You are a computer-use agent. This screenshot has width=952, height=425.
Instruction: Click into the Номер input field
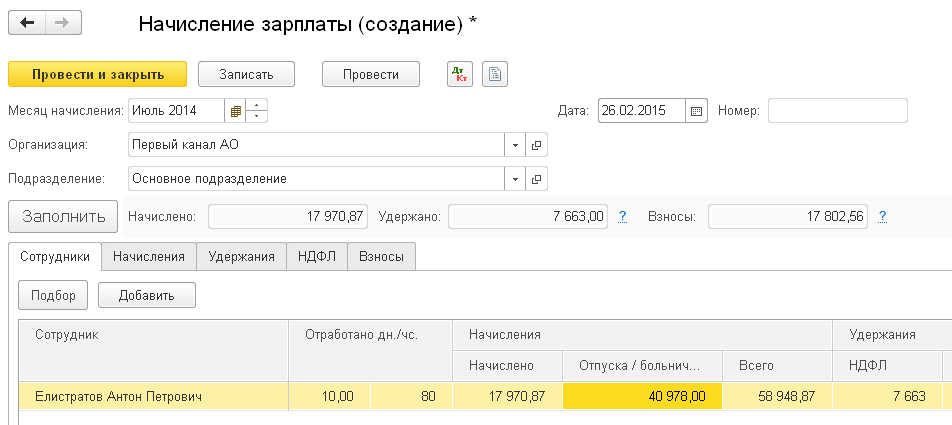[x=837, y=110]
